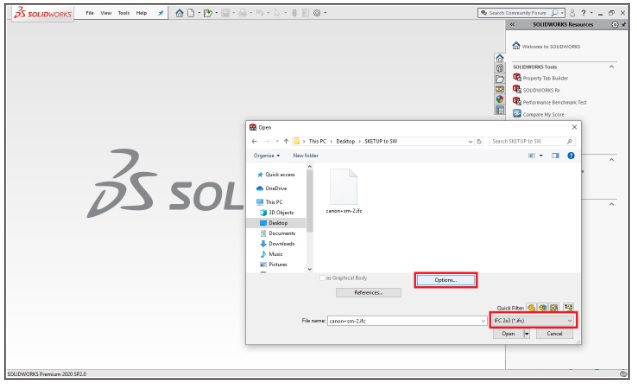The height and width of the screenshot is (387, 637).
Task: Click the New document icon in toolbar
Action: (x=191, y=13)
